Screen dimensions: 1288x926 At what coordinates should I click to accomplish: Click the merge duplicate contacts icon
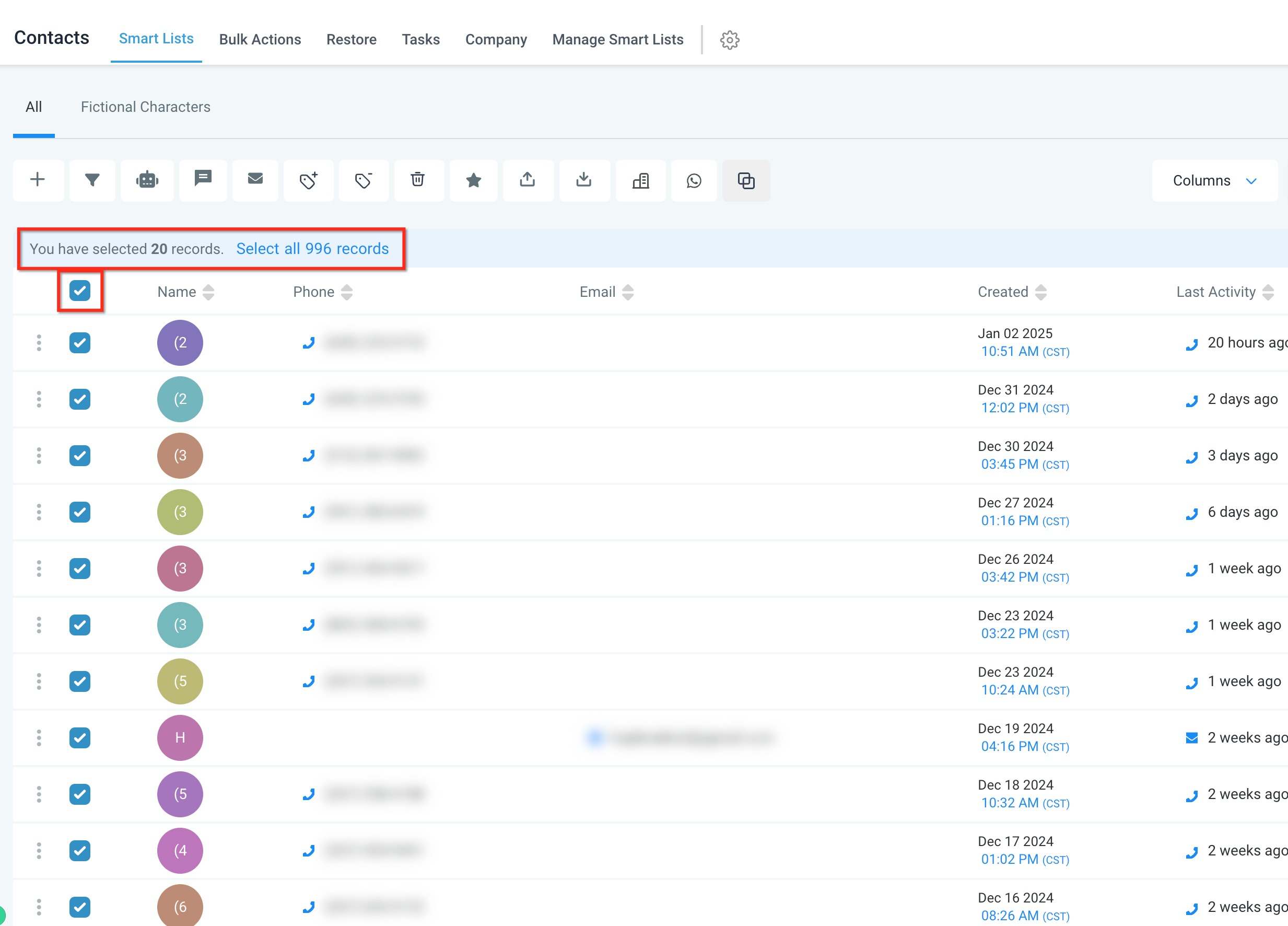tap(746, 181)
